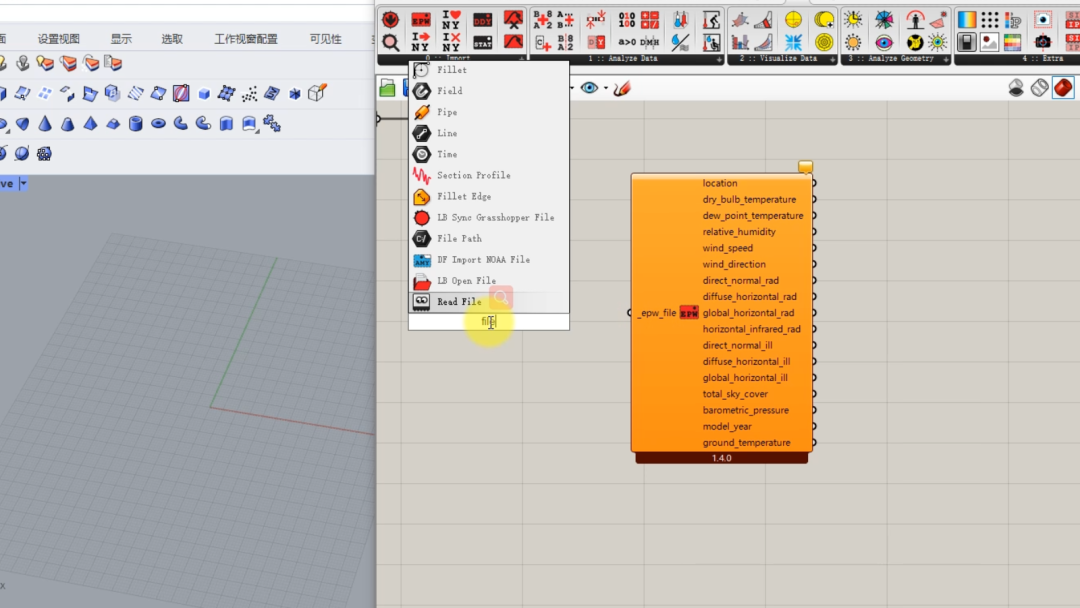Click the _epw_file input on the component
The width and height of the screenshot is (1080, 608).
[656, 313]
